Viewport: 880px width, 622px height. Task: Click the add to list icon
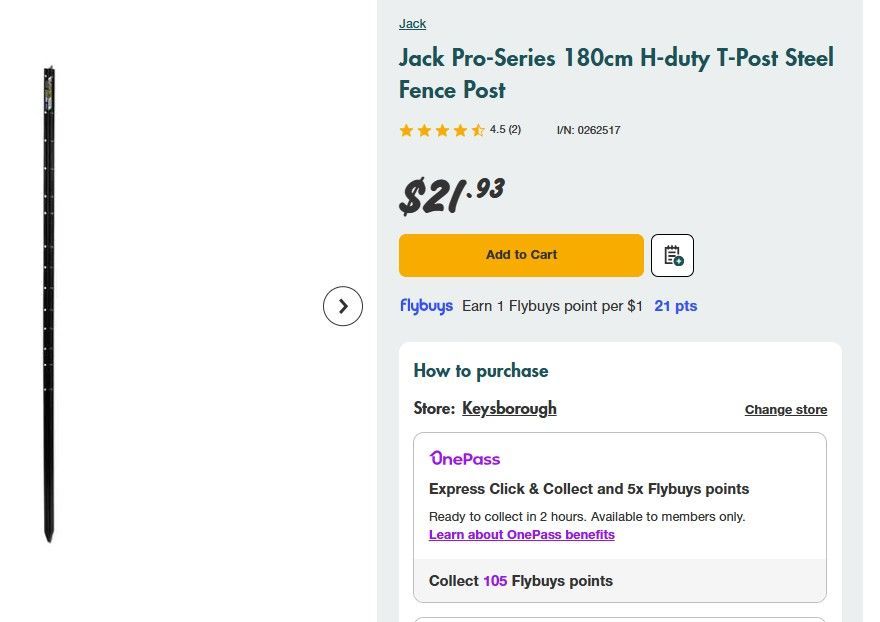[x=672, y=255]
